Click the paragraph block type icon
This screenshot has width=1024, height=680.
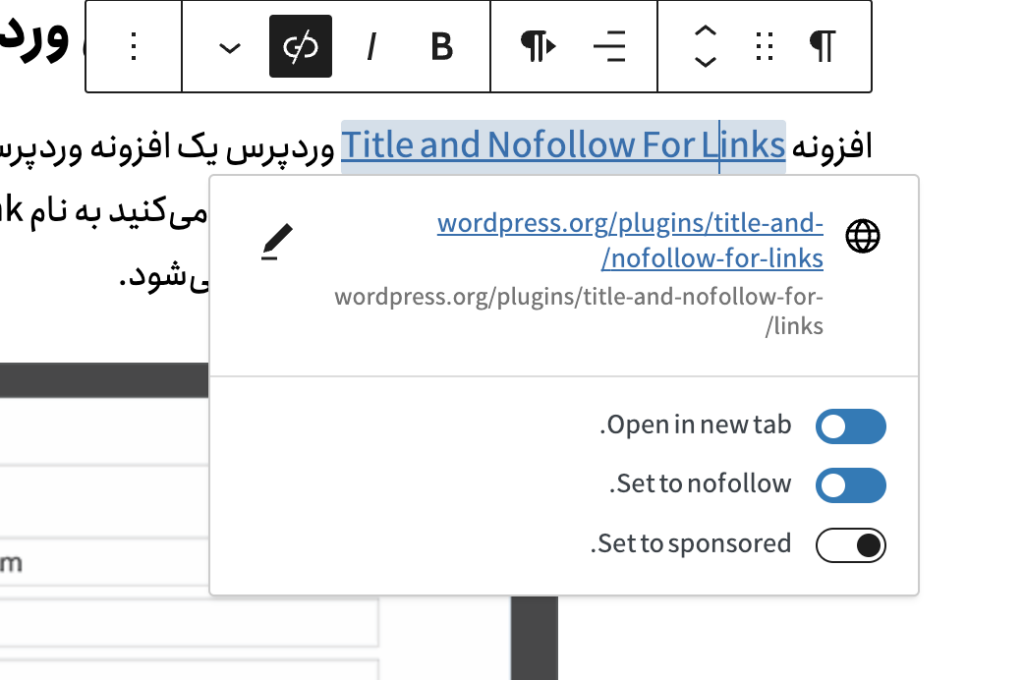[823, 46]
